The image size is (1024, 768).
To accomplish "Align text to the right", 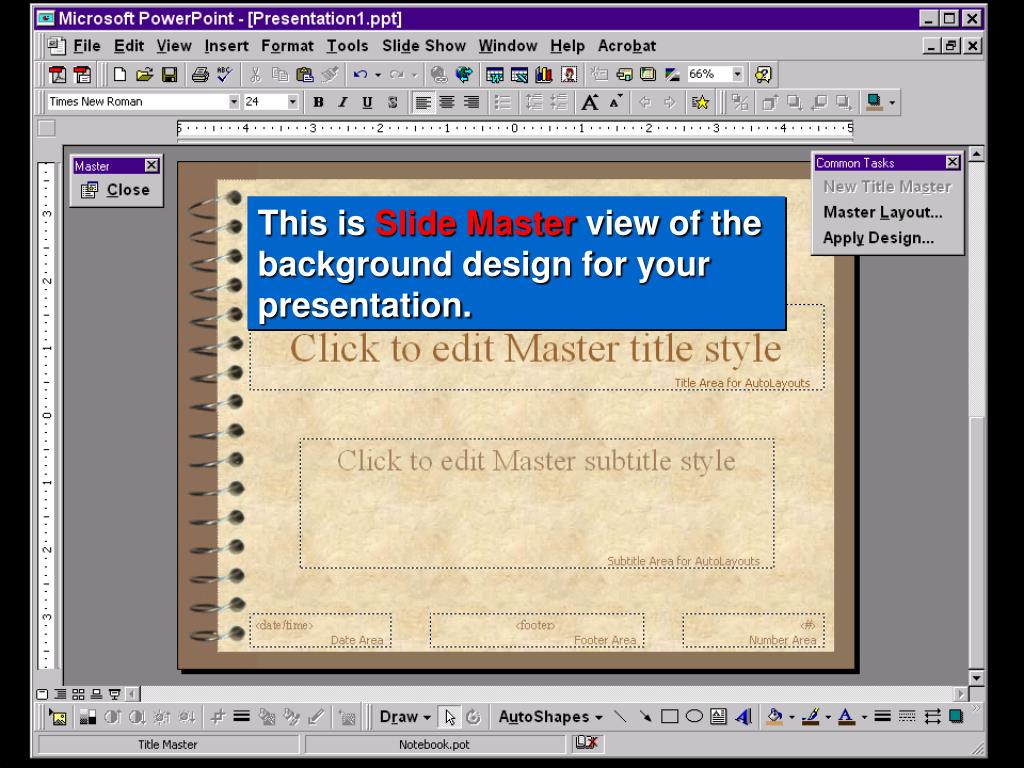I will [472, 102].
